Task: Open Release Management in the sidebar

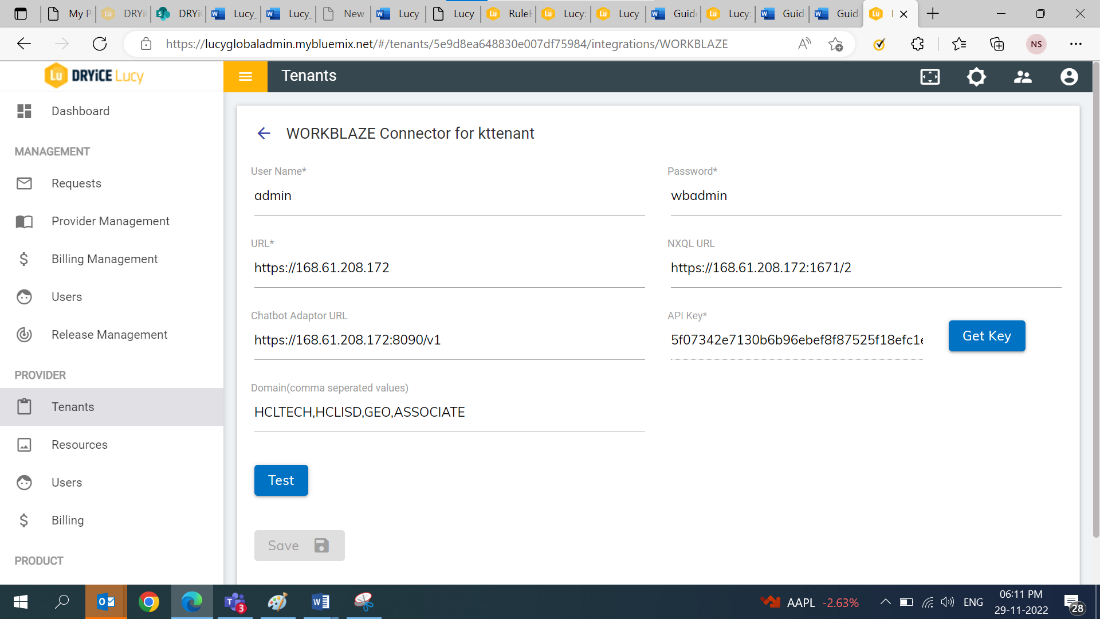Action: tap(112, 335)
